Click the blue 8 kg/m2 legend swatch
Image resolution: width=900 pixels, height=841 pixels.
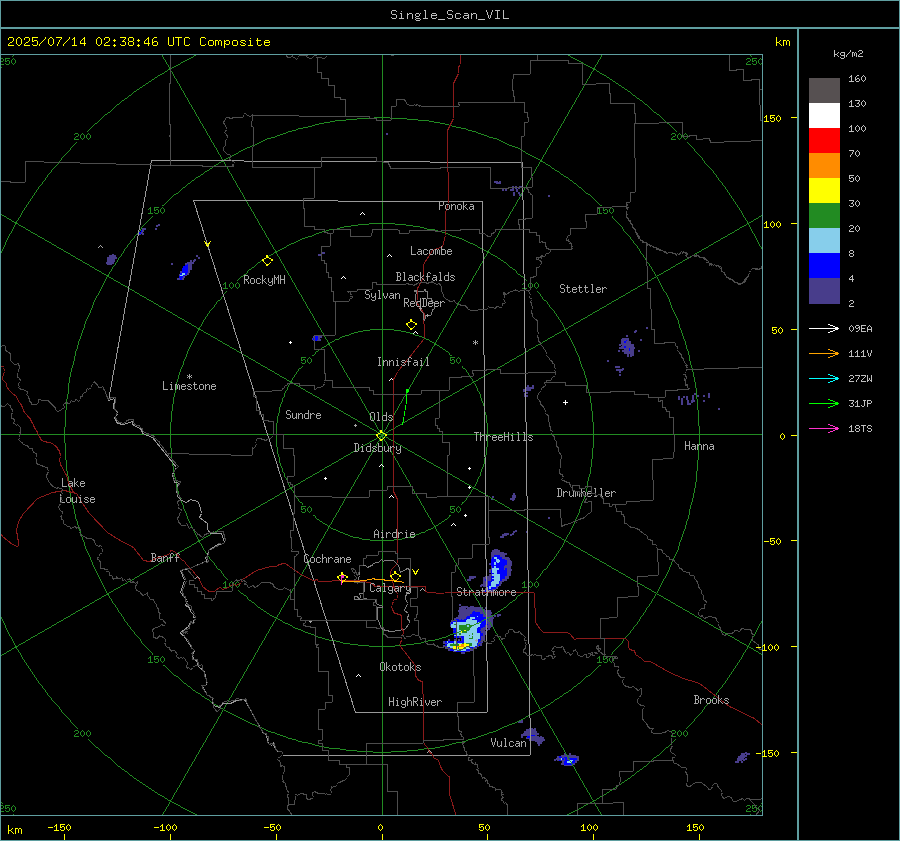824,265
